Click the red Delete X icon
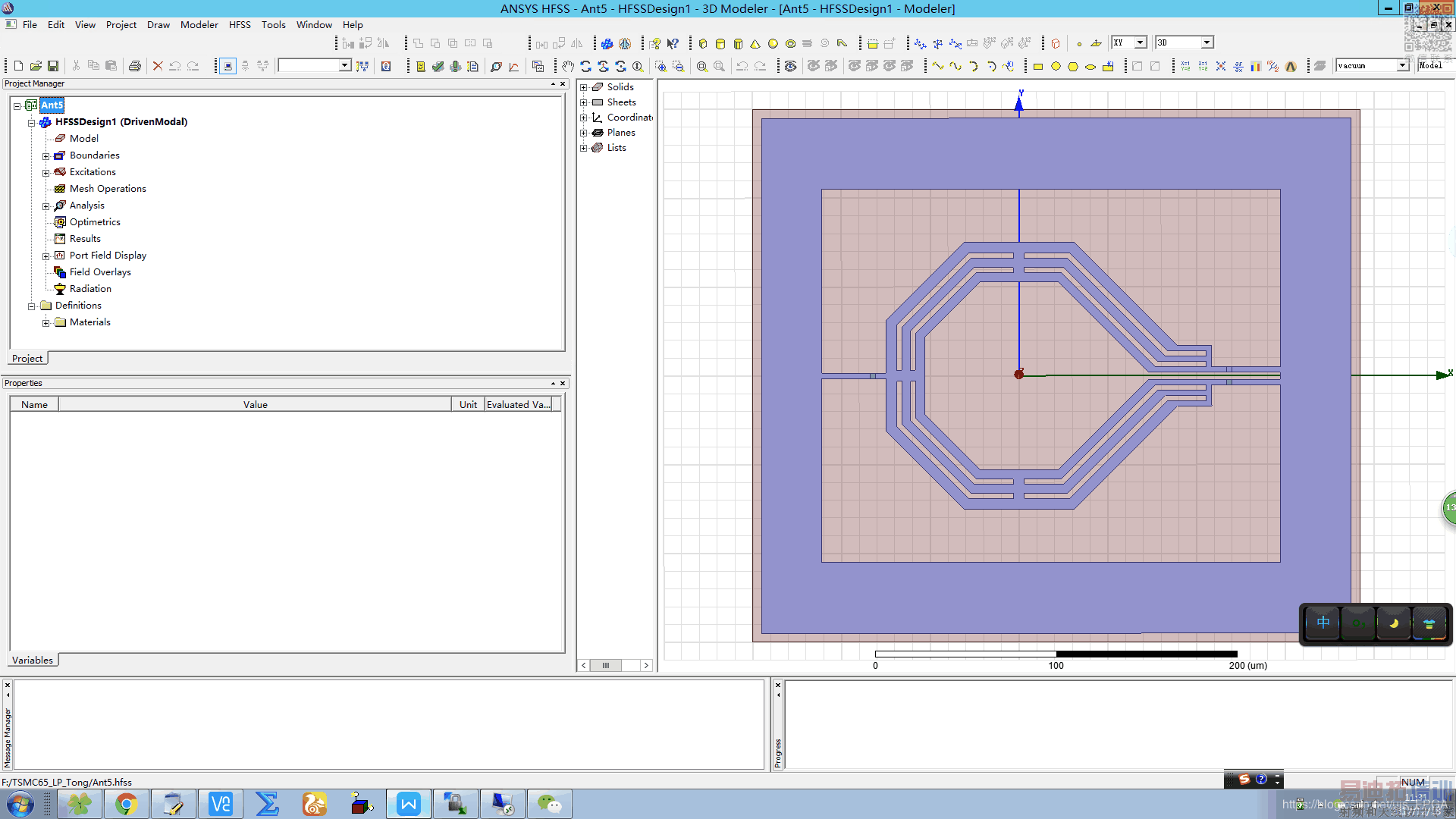1456x819 pixels. (x=158, y=66)
